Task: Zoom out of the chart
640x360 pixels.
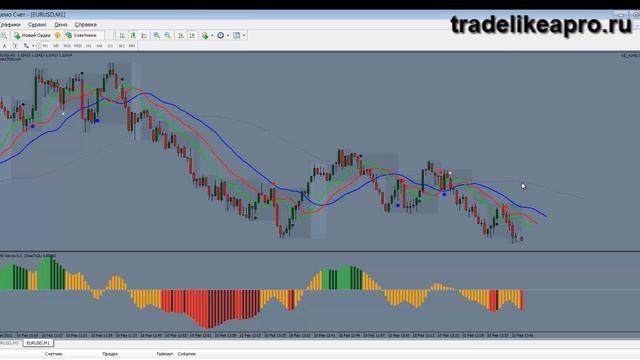Action: coord(168,36)
